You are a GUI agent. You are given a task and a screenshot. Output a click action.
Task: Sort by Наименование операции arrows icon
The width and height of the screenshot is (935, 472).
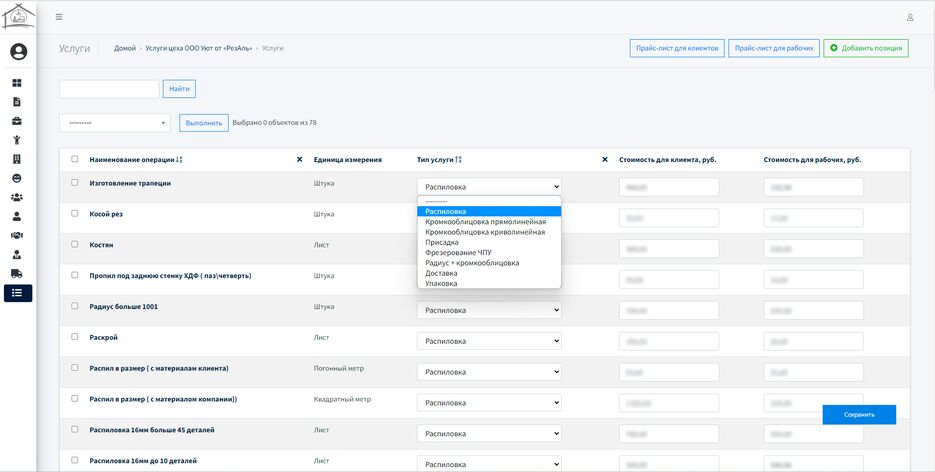point(179,160)
